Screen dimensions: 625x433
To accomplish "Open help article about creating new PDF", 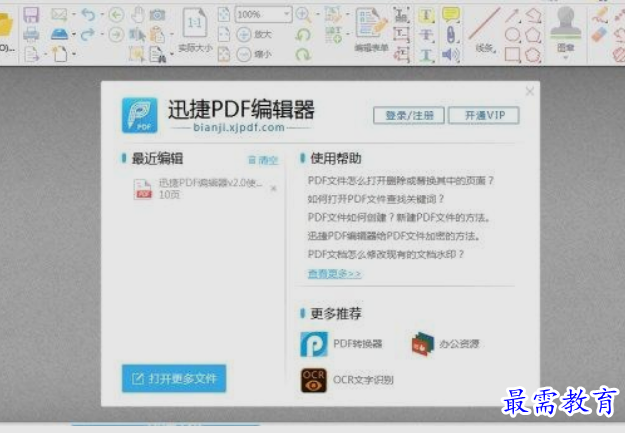I will 399,217.
